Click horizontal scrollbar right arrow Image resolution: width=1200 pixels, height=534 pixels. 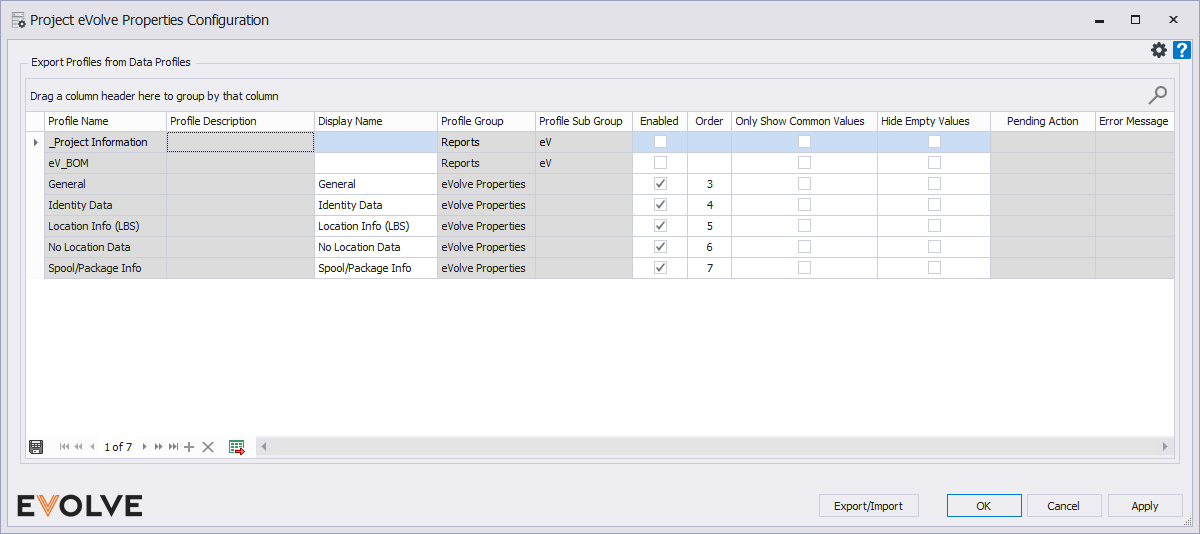(x=1165, y=447)
